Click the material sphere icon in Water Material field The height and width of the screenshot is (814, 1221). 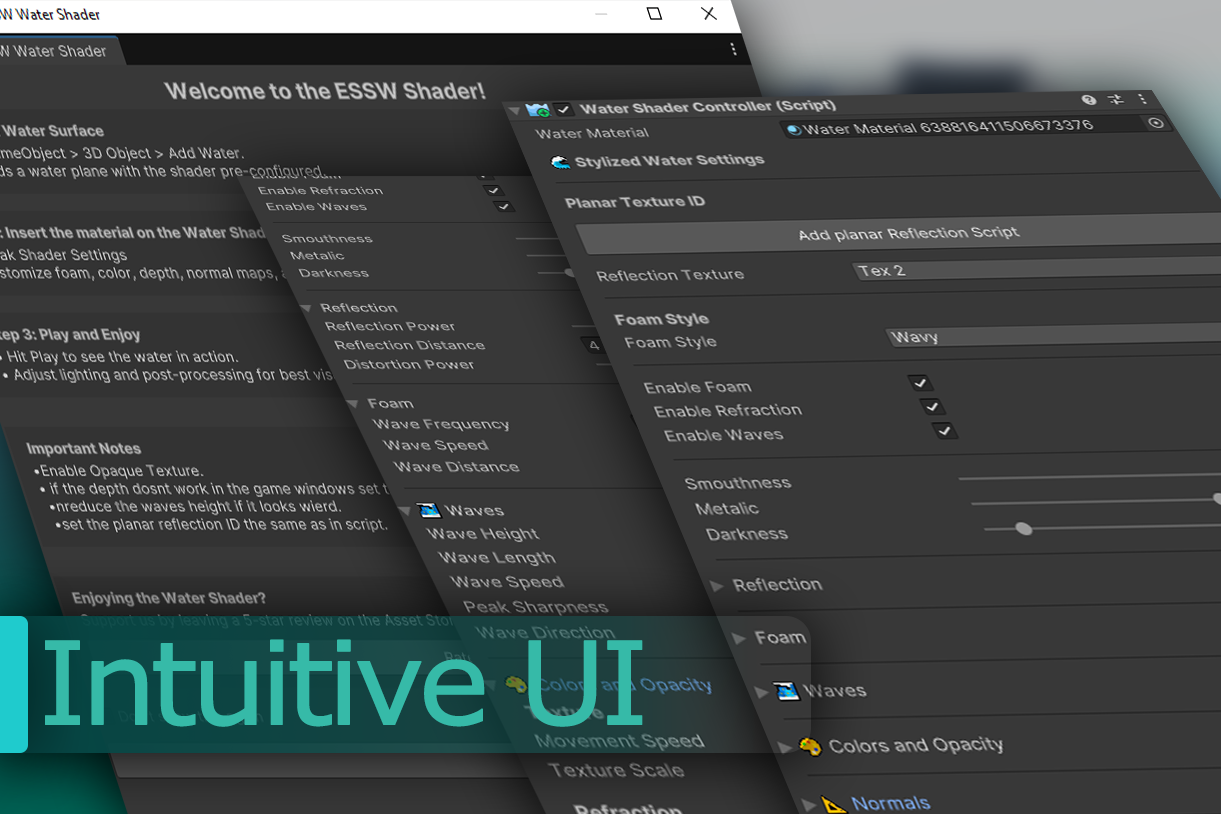(793, 129)
